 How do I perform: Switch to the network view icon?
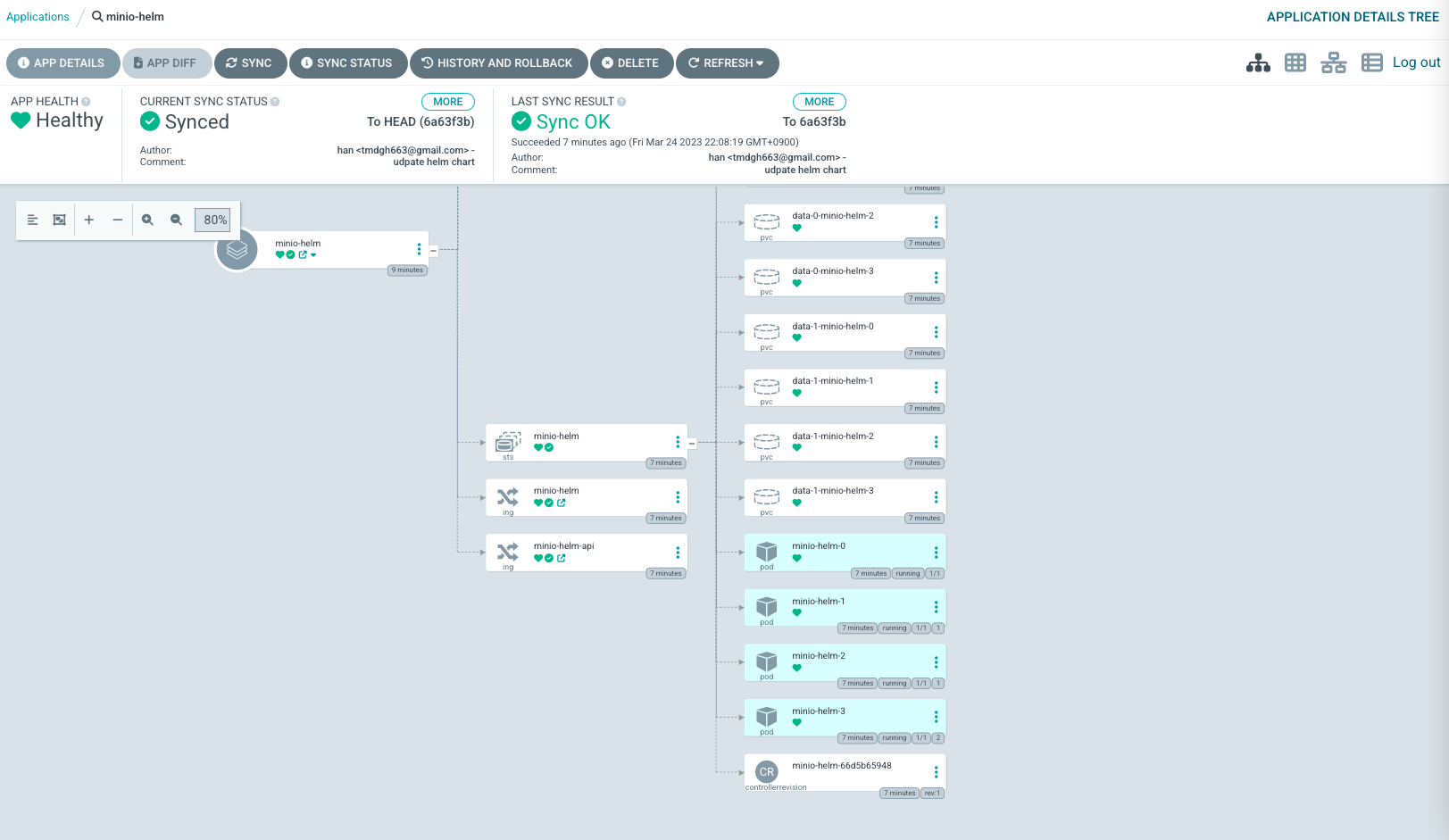click(x=1334, y=62)
